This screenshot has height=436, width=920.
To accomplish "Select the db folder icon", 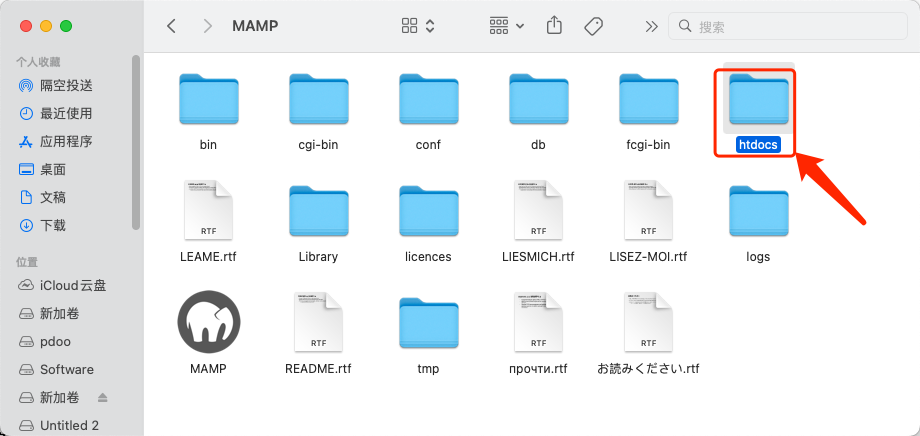I will point(538,99).
